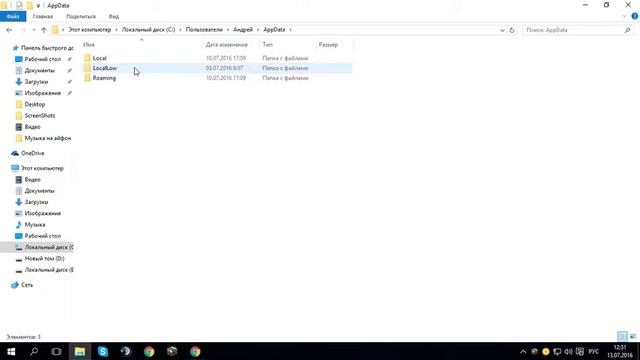This screenshot has width=640, height=360.
Task: Open Task View on taskbar
Action: (56, 351)
